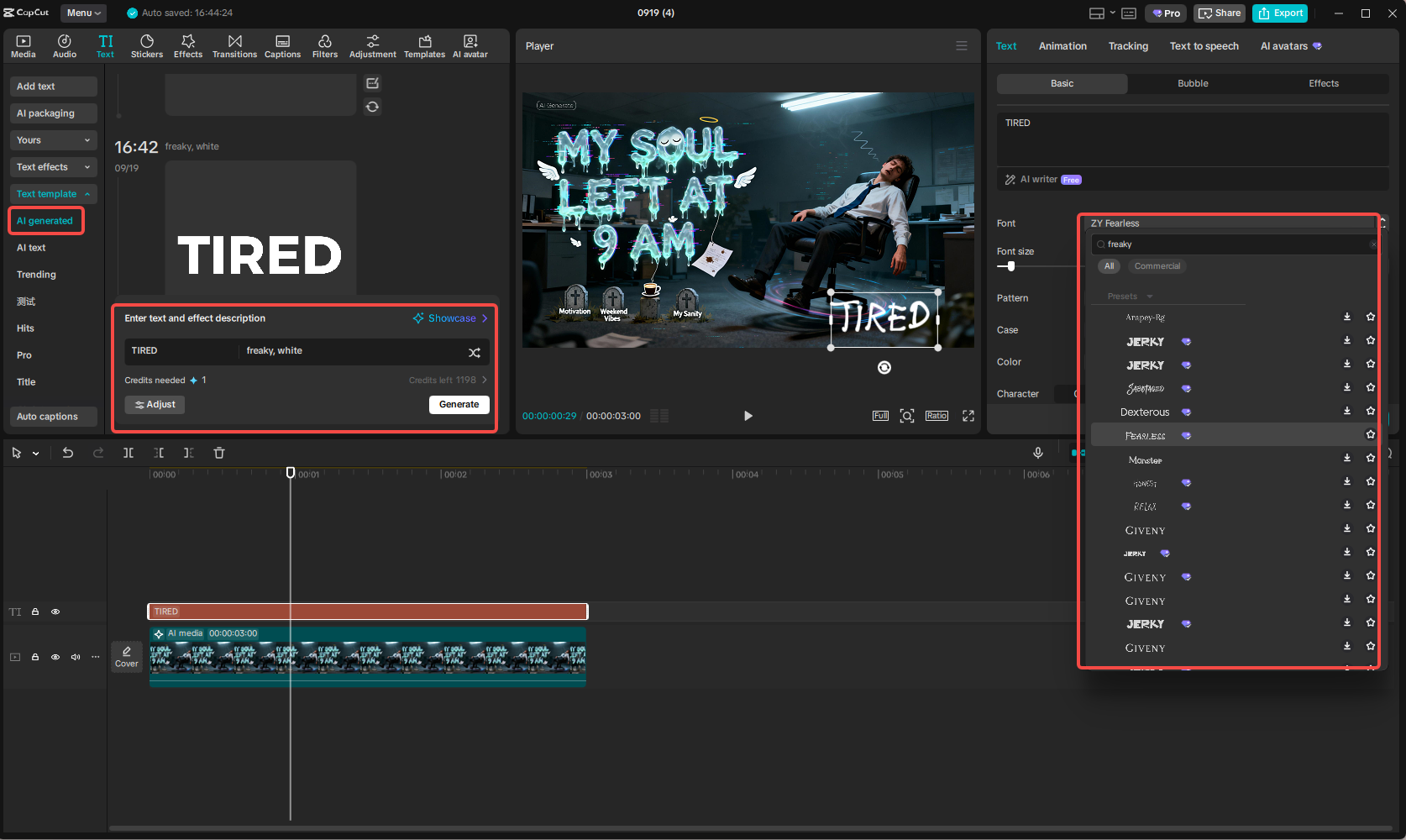Click the microphone record voiceover icon

[1038, 453]
